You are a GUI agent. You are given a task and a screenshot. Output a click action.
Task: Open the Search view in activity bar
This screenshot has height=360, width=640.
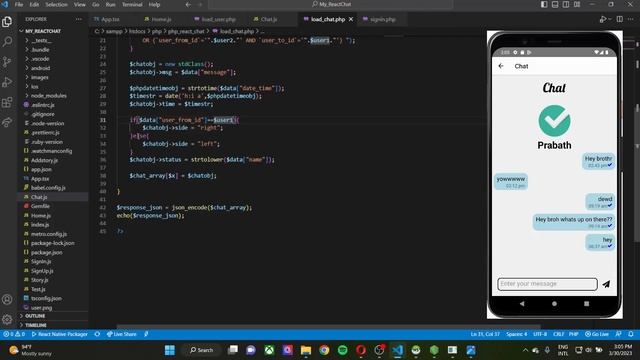(7, 42)
